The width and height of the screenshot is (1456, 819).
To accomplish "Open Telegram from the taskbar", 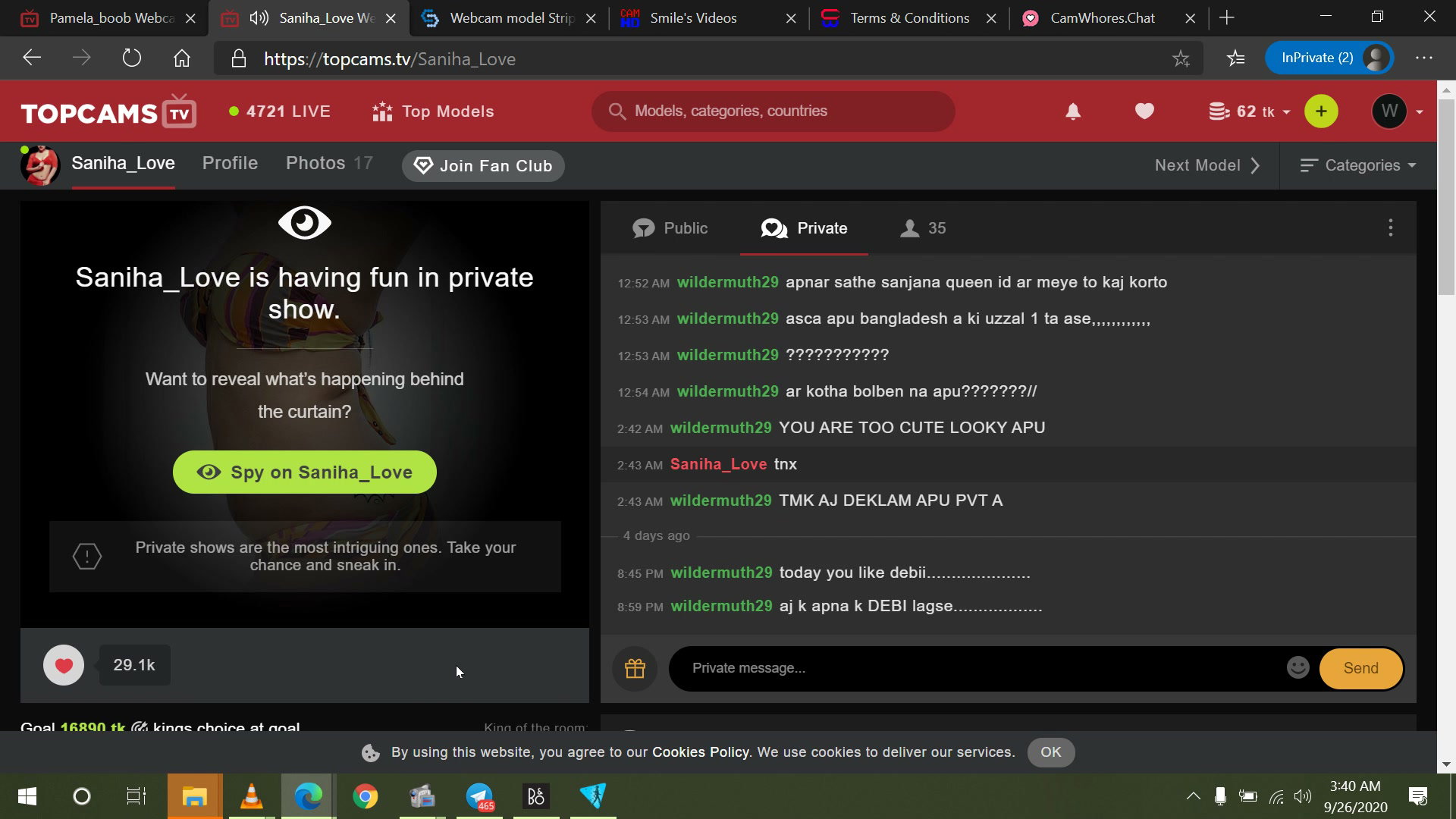I will (x=479, y=796).
